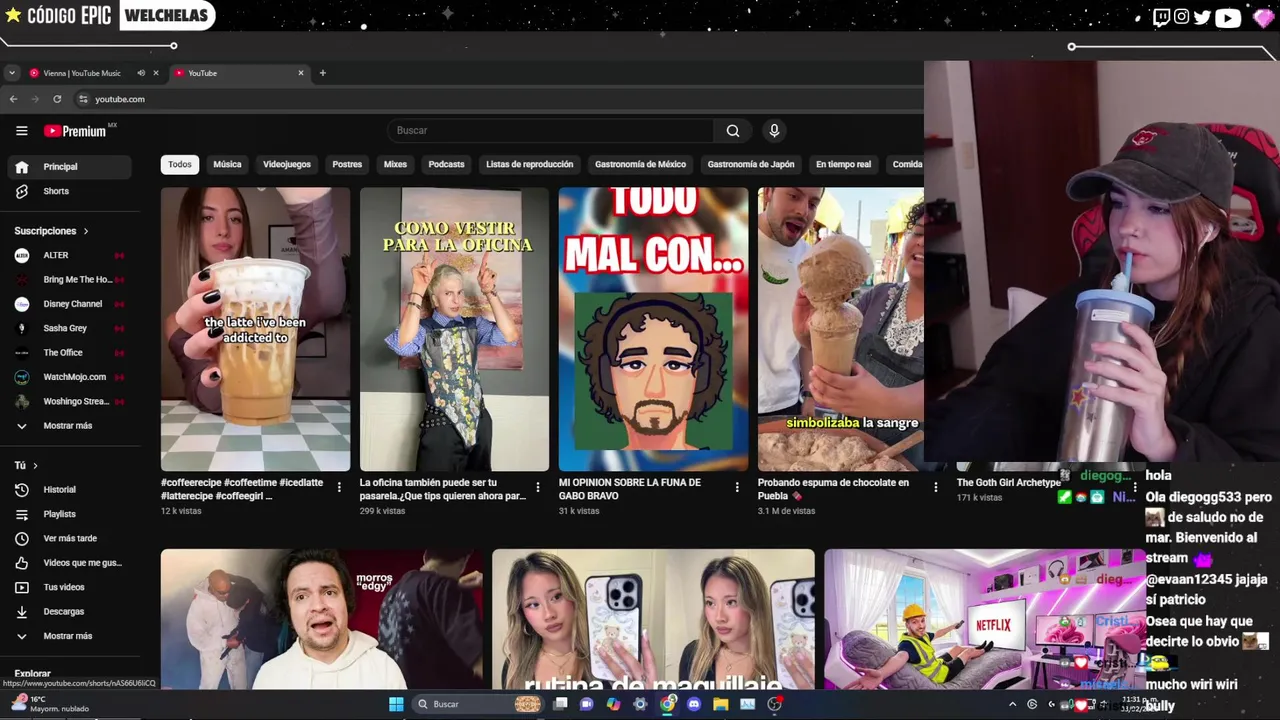Open Historial in the sidebar
The image size is (1280, 720).
click(69, 490)
